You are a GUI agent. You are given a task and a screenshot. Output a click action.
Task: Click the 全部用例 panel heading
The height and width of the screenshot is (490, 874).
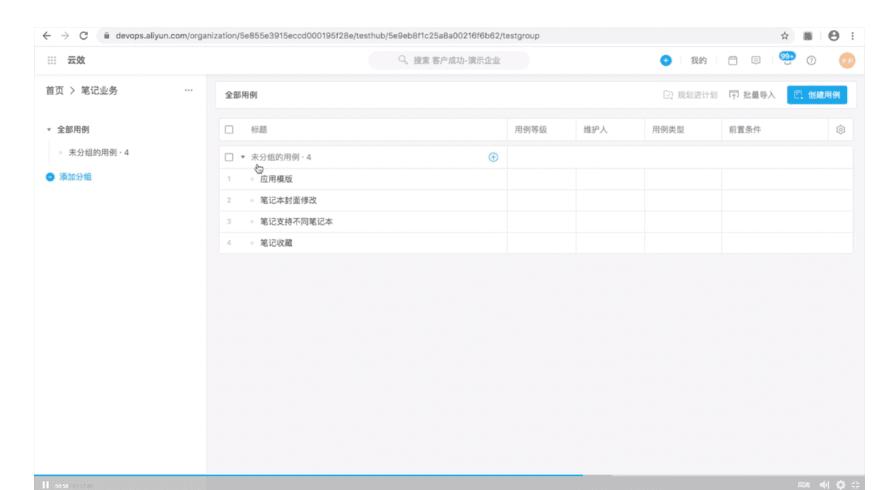[x=241, y=95]
